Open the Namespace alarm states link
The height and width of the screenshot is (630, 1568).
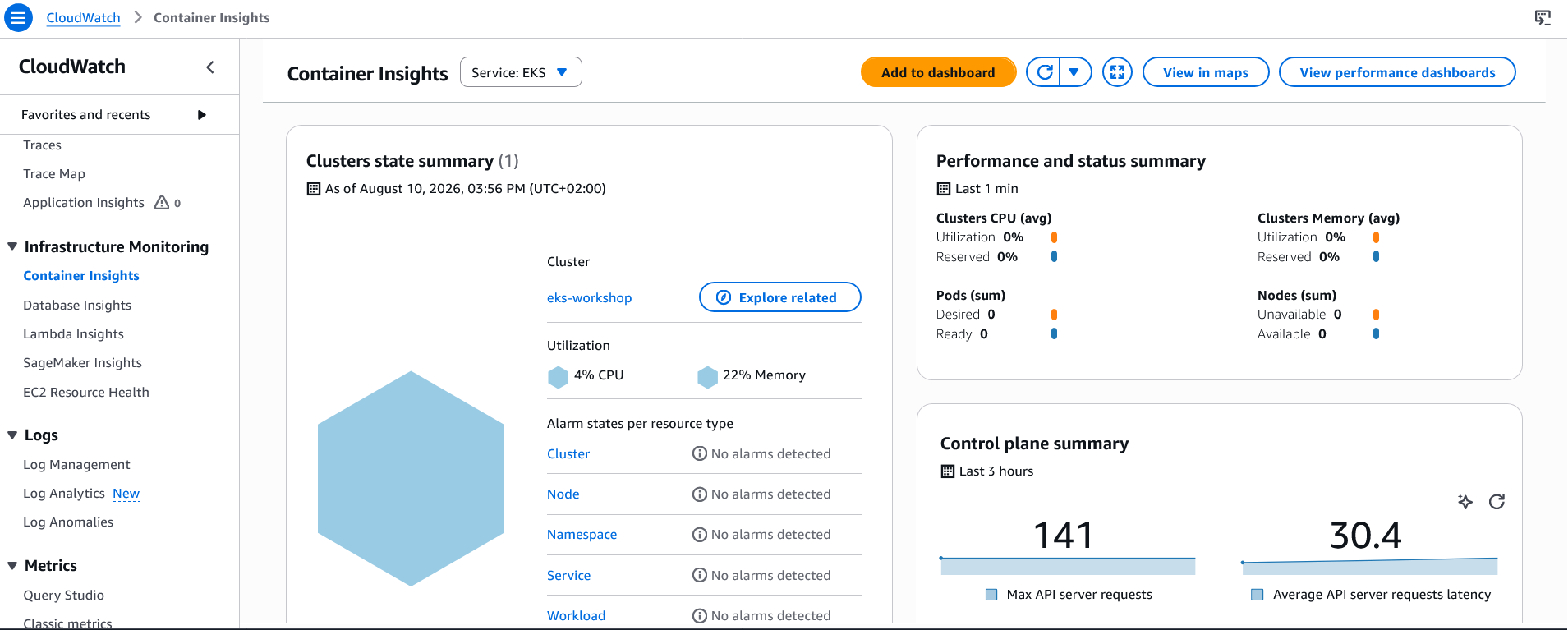pos(582,535)
